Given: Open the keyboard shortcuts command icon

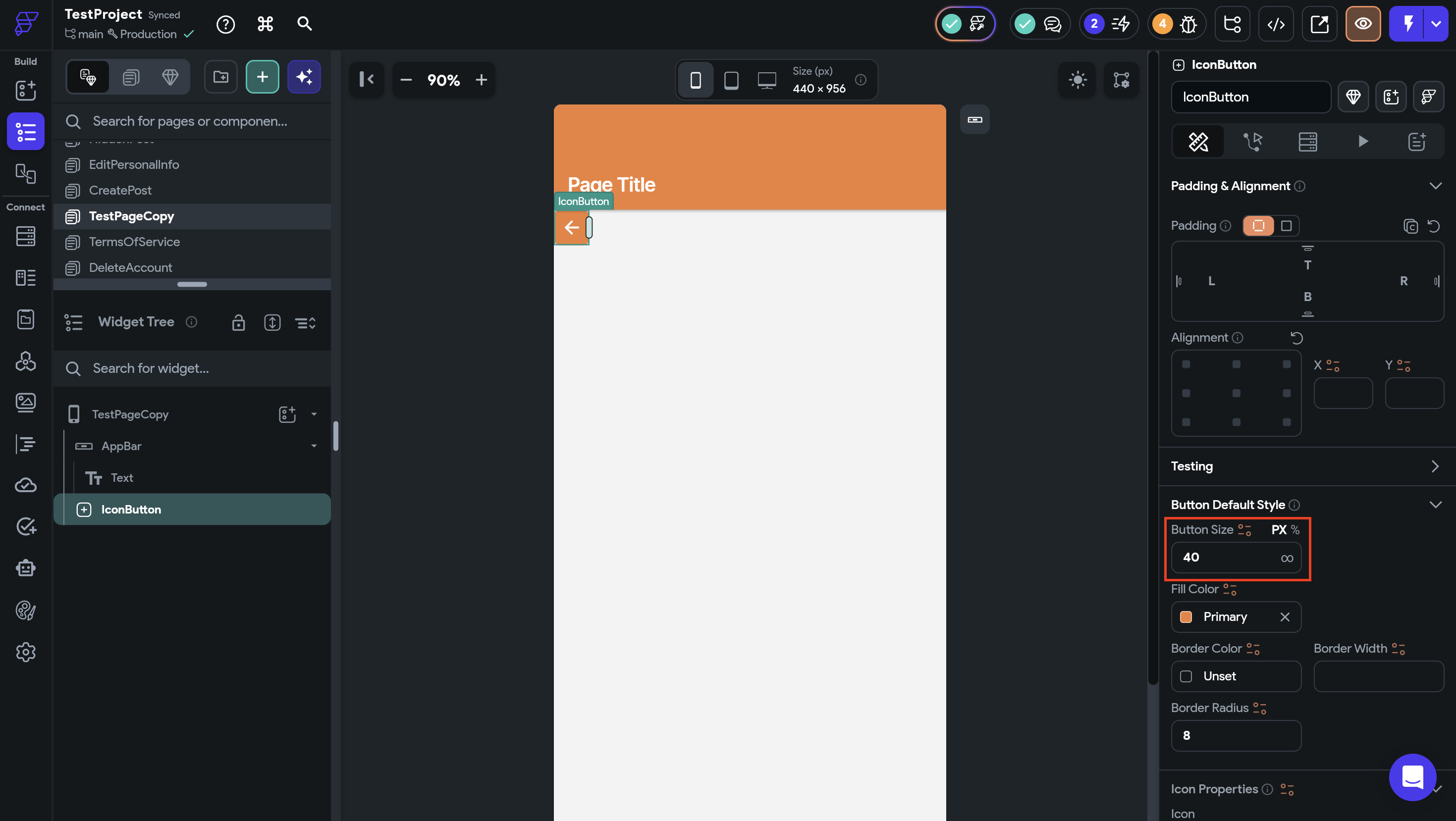Looking at the screenshot, I should point(265,24).
